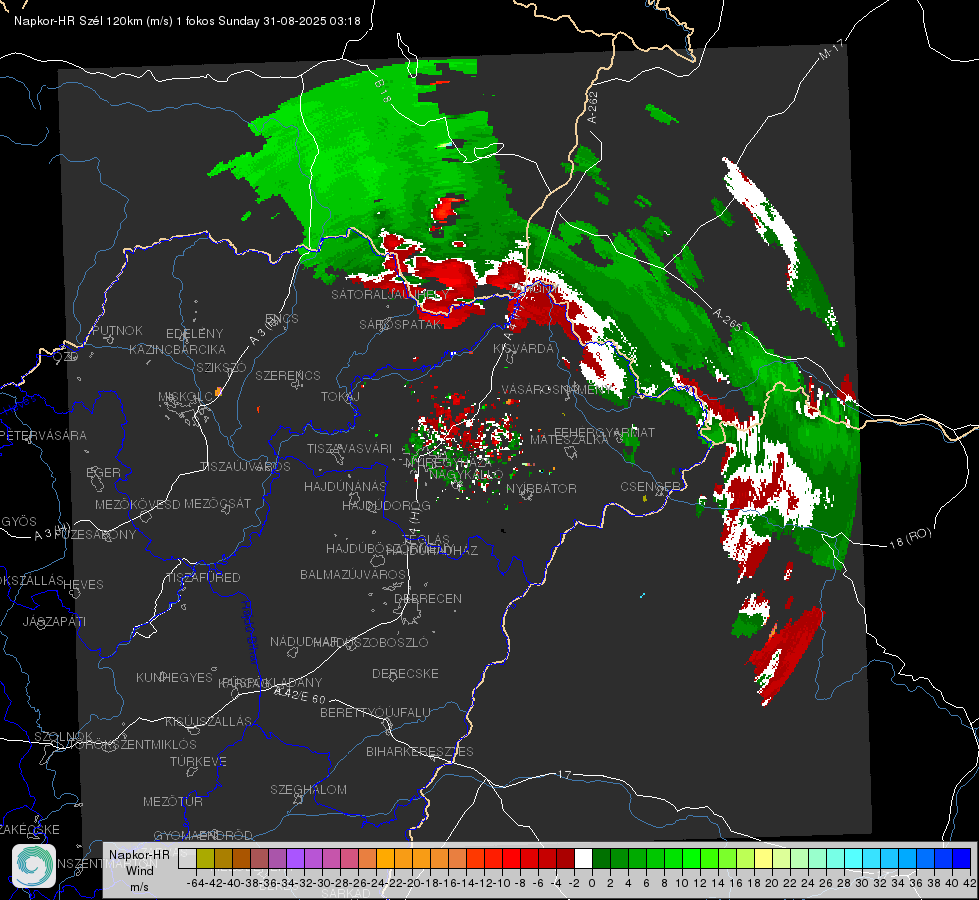
Task: Click the TÚRKEVE town label
Action: 199,761
